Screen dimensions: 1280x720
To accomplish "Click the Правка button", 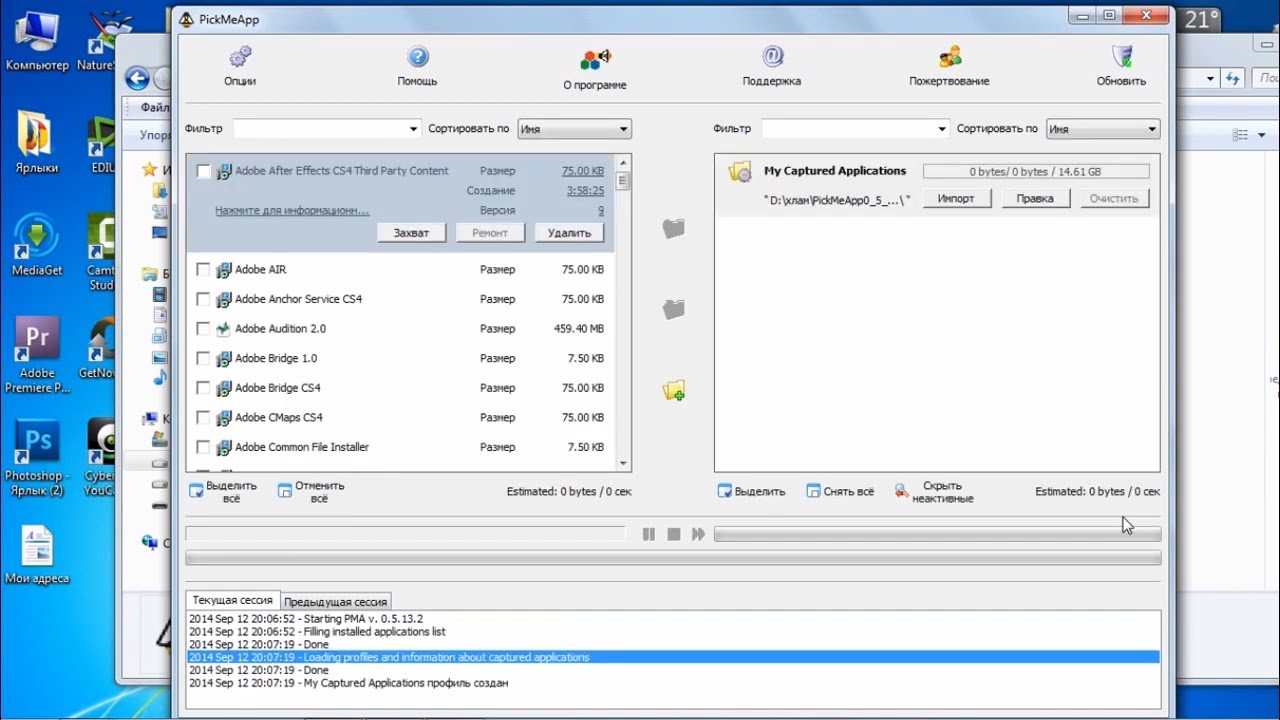I will point(1035,198).
